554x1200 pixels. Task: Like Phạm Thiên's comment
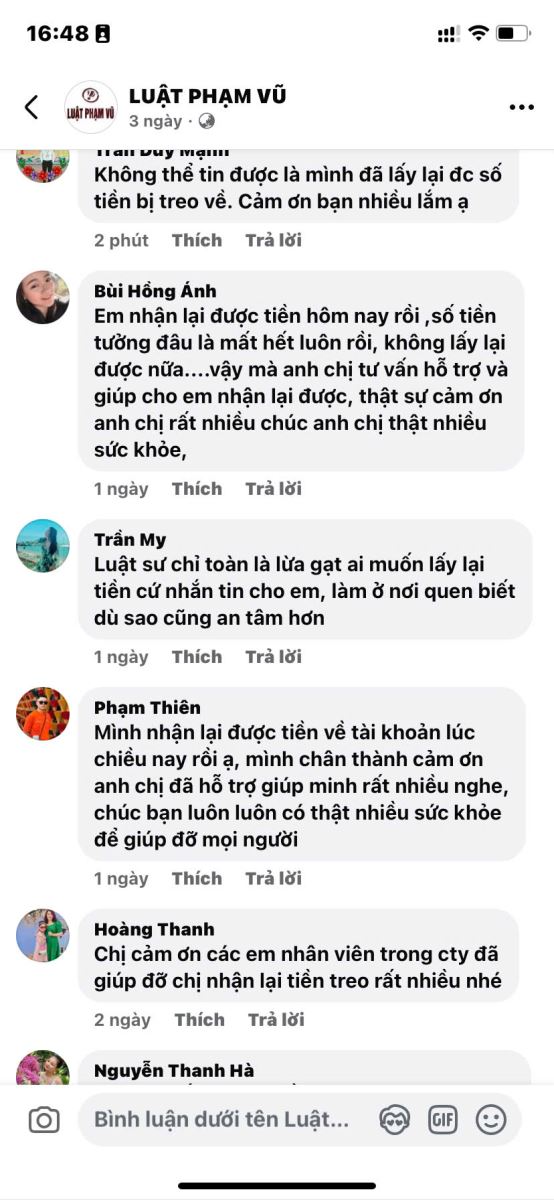[197, 879]
